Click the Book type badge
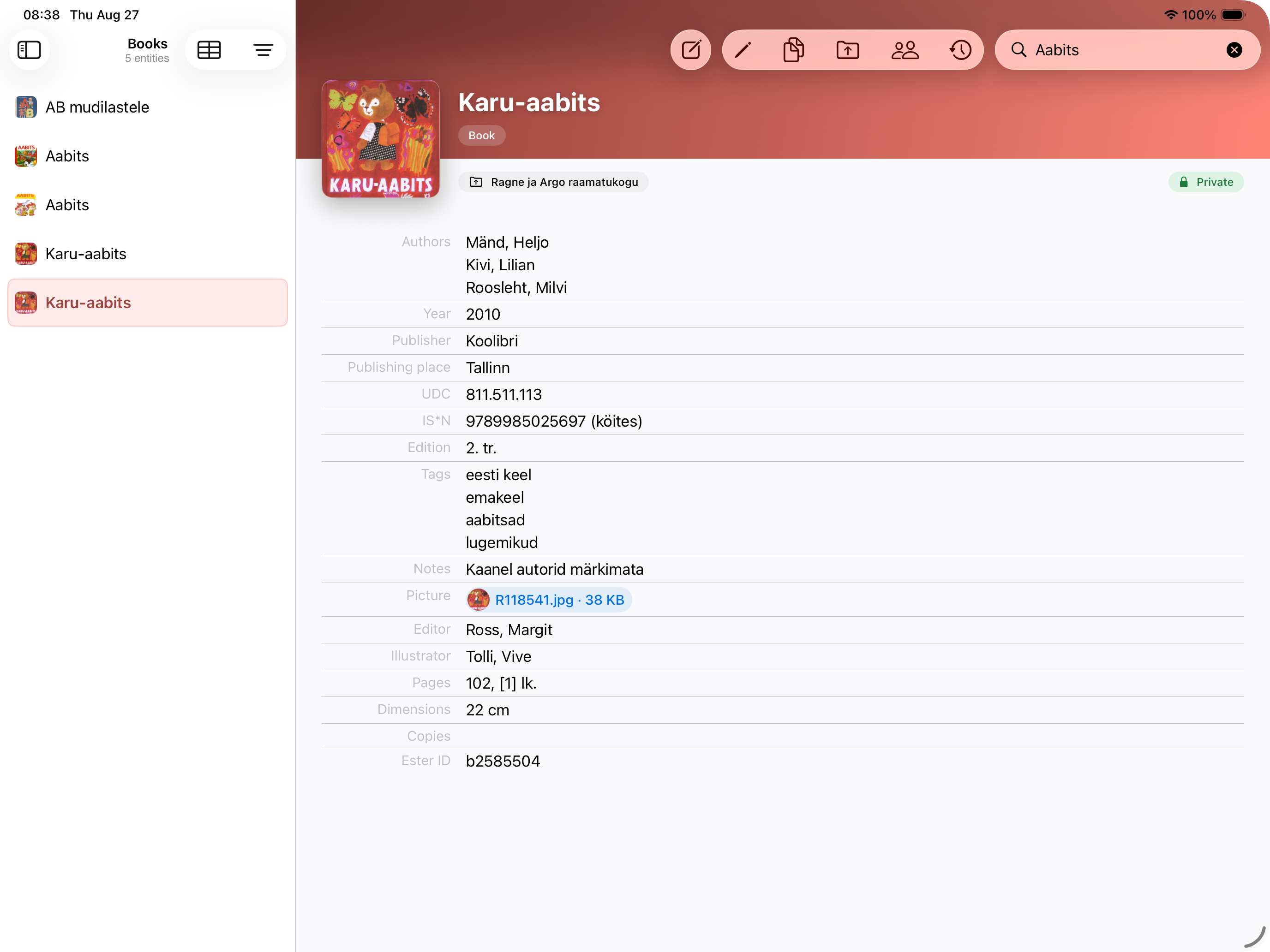 pos(481,136)
